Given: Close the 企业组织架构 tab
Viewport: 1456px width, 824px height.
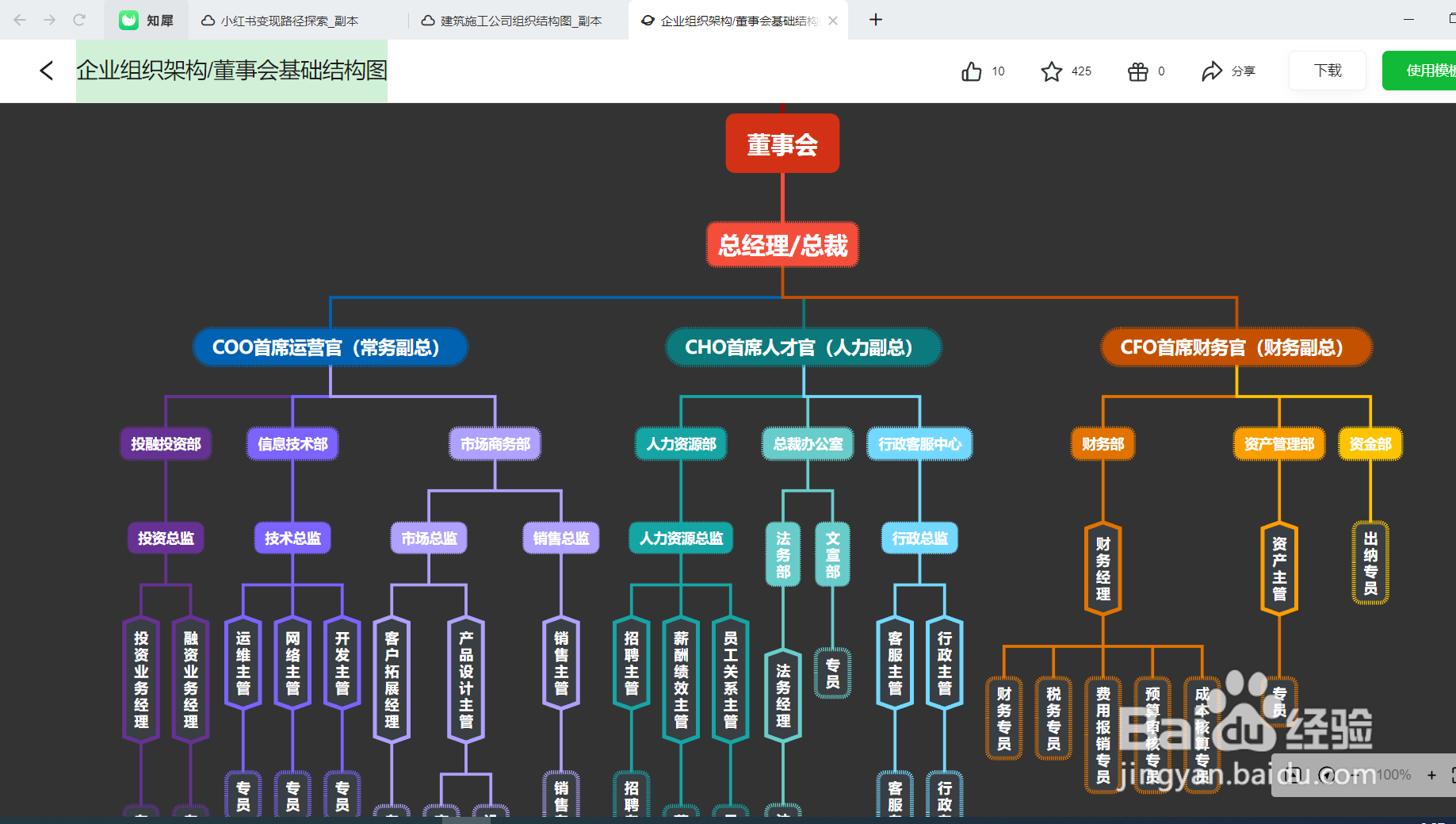Looking at the screenshot, I should coord(833,21).
